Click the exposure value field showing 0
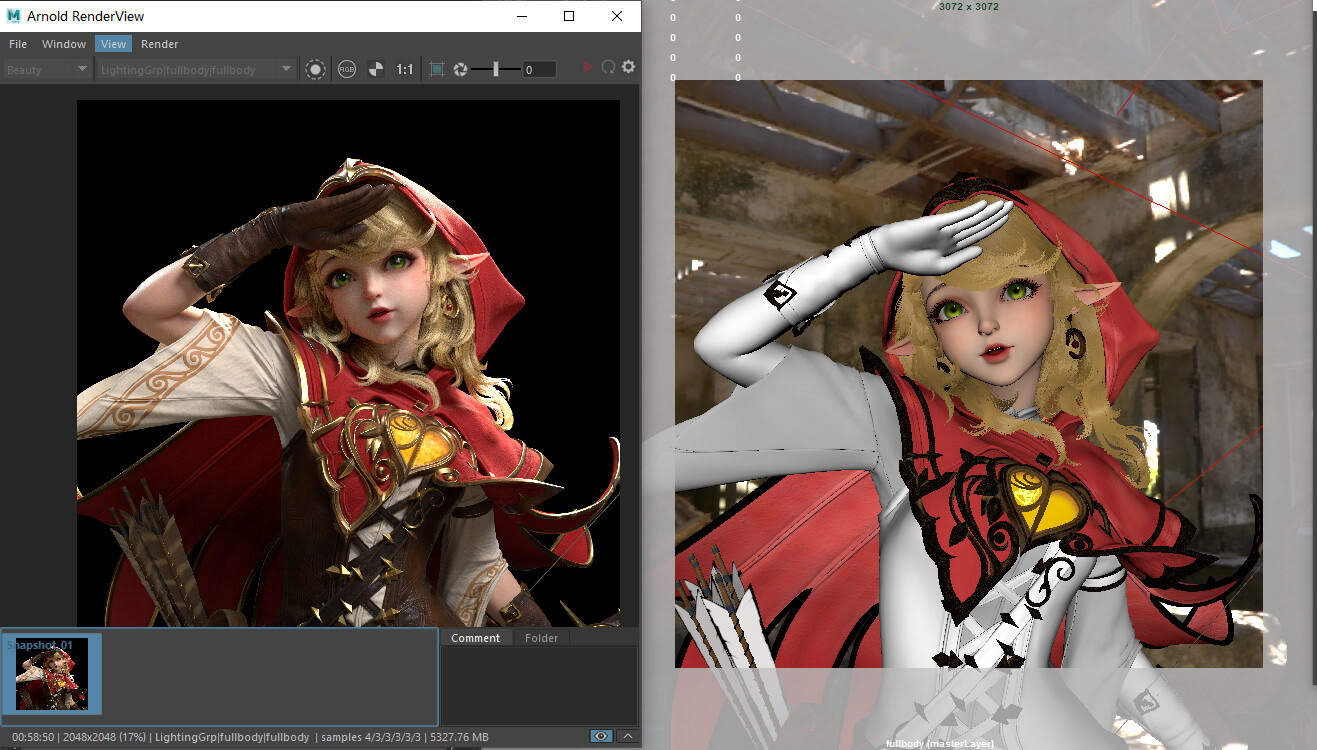The image size is (1317, 750). click(539, 70)
